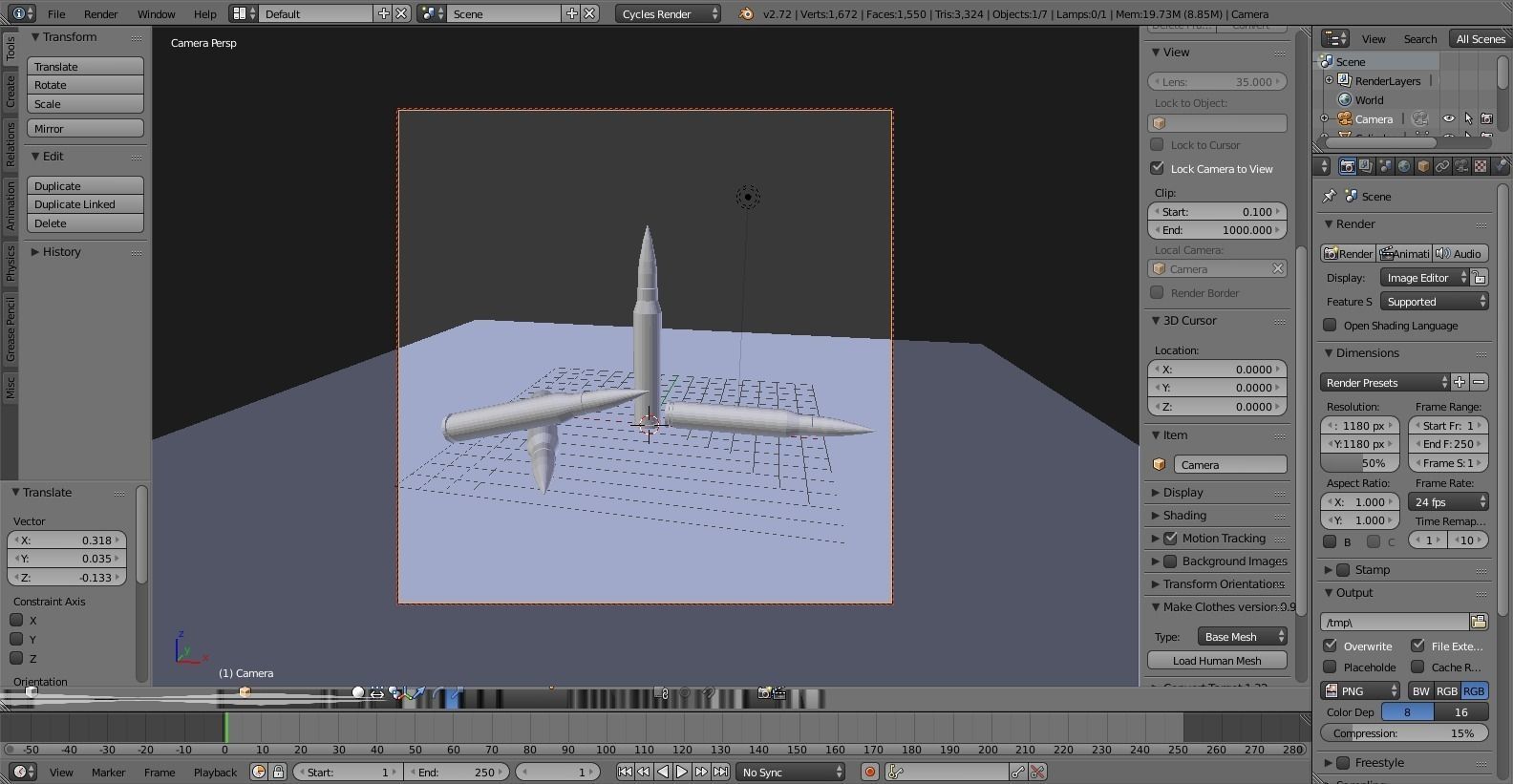Expand RenderLayers tree node in Outliner

pyautogui.click(x=1329, y=80)
